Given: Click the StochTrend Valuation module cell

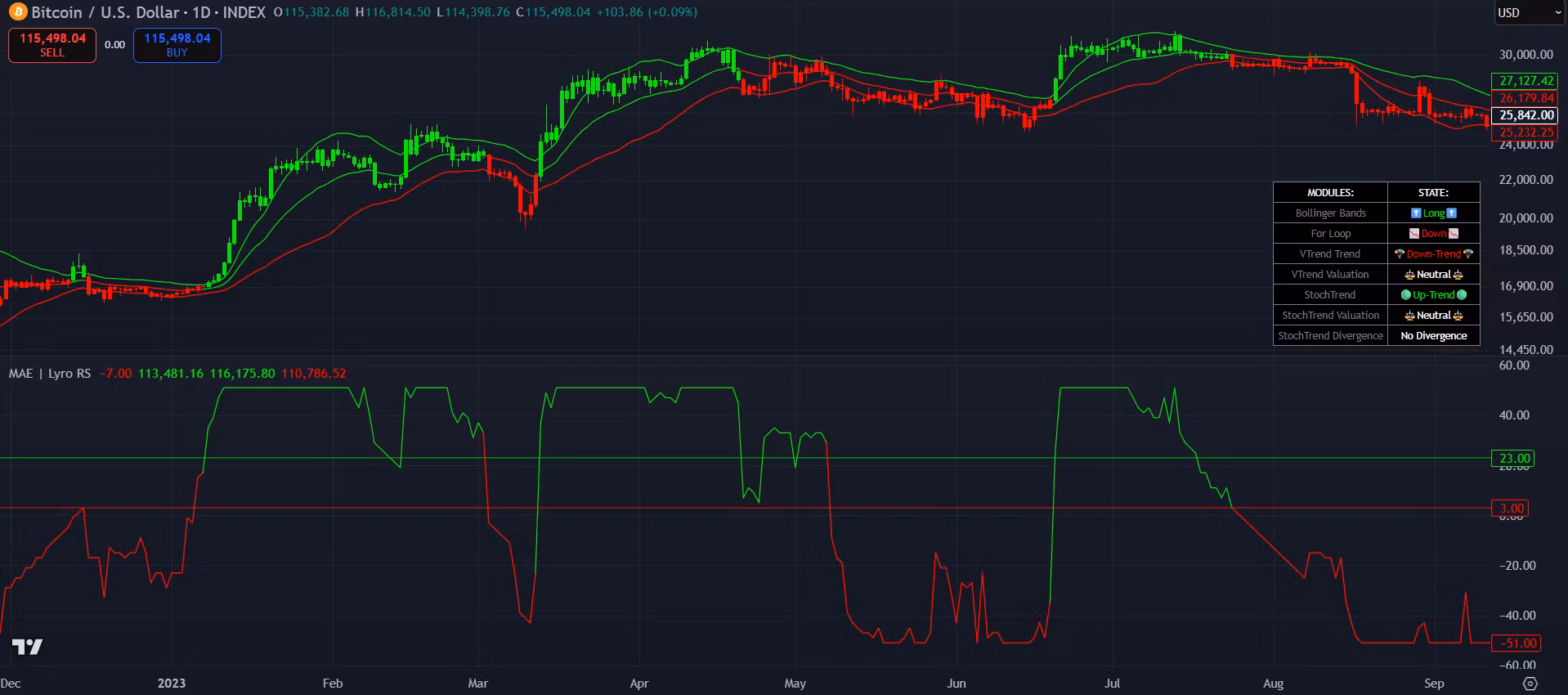Looking at the screenshot, I should click(x=1330, y=316).
